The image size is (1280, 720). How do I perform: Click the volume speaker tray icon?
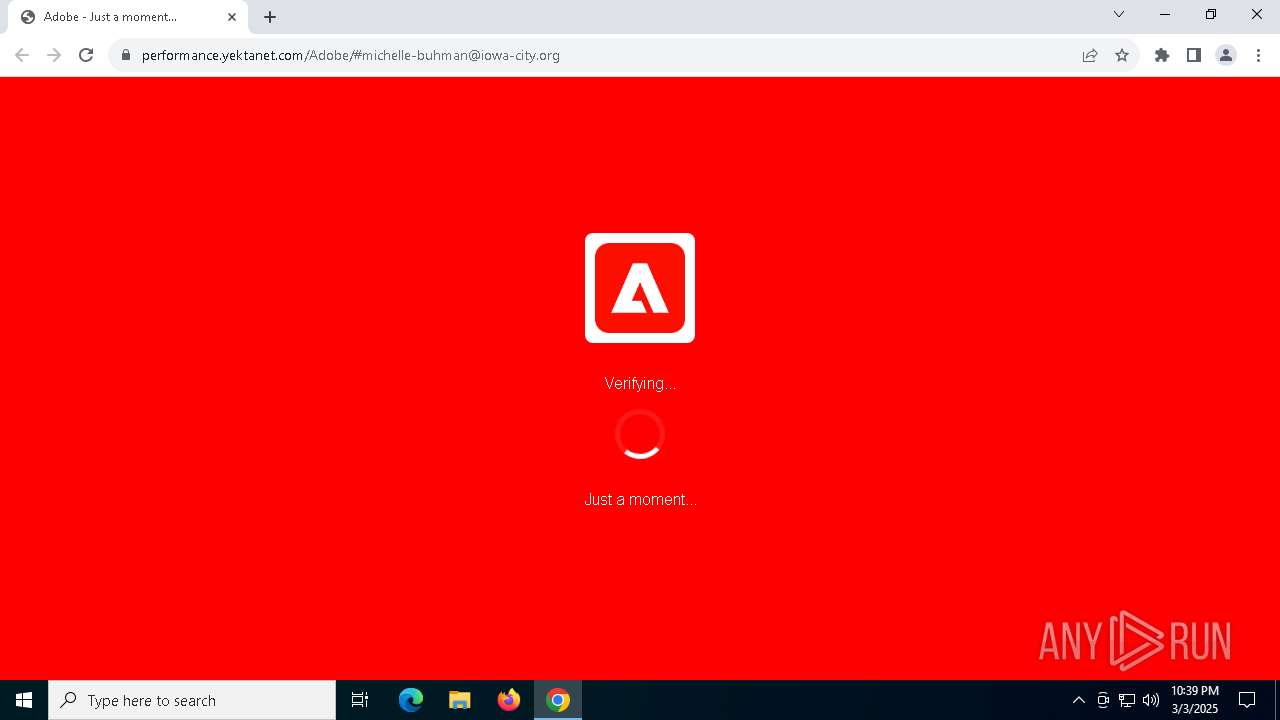point(1151,700)
